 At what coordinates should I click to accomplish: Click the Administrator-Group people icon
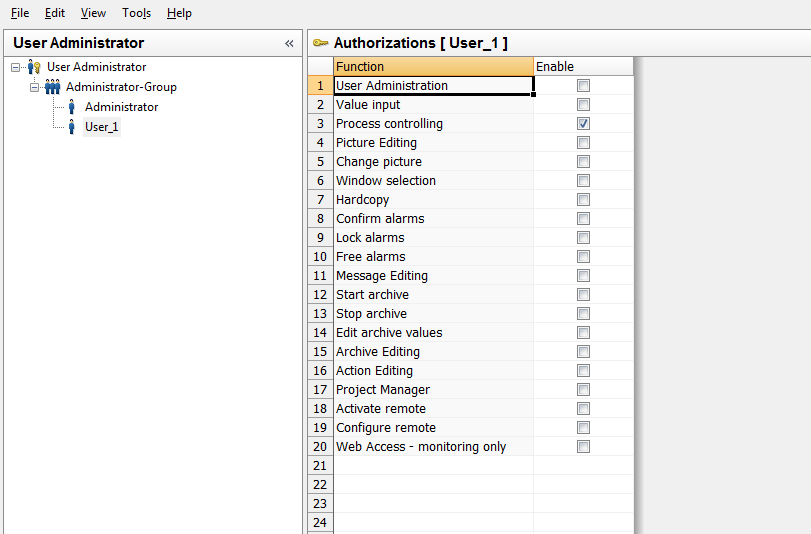pos(52,87)
